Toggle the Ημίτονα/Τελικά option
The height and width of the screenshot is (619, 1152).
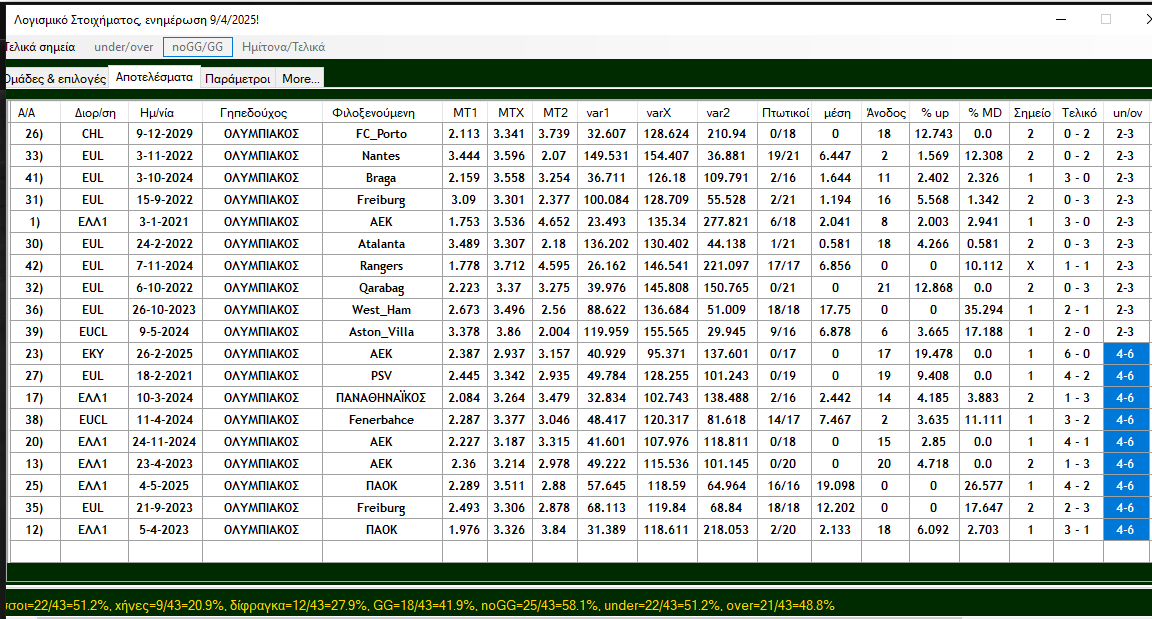(x=283, y=47)
